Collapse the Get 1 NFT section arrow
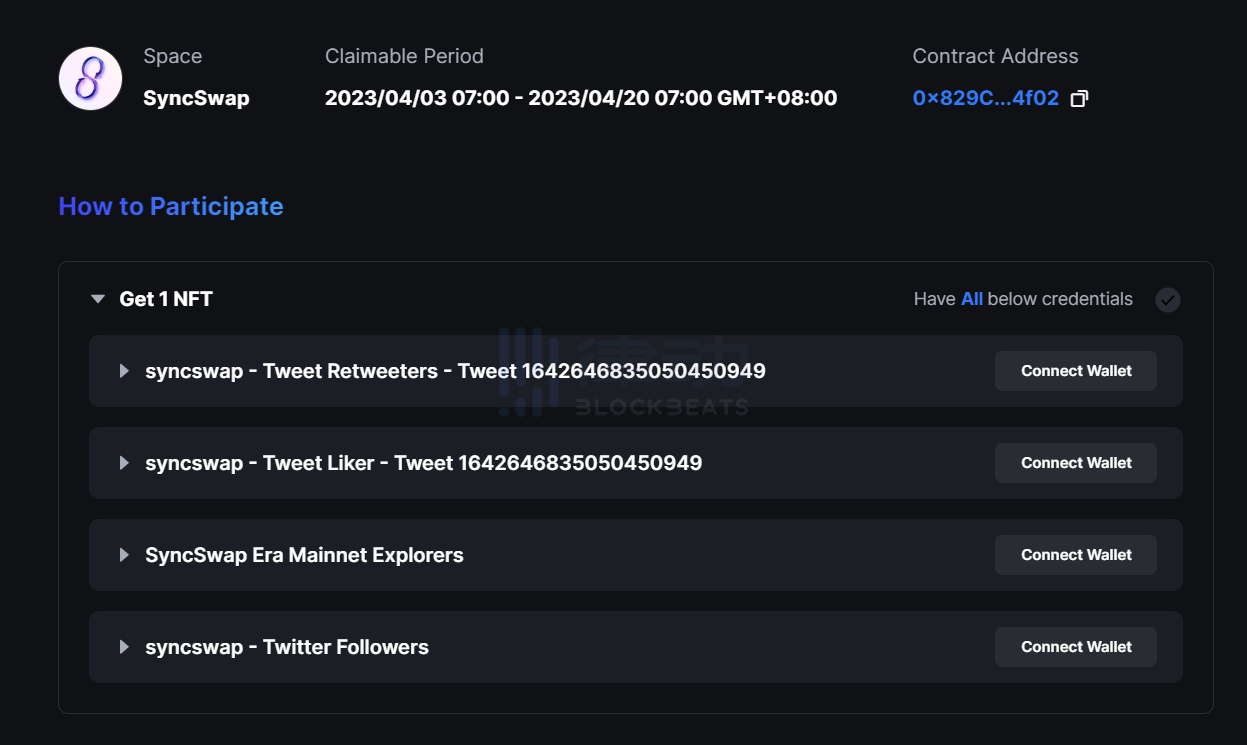This screenshot has width=1247, height=745. pyautogui.click(x=98, y=299)
